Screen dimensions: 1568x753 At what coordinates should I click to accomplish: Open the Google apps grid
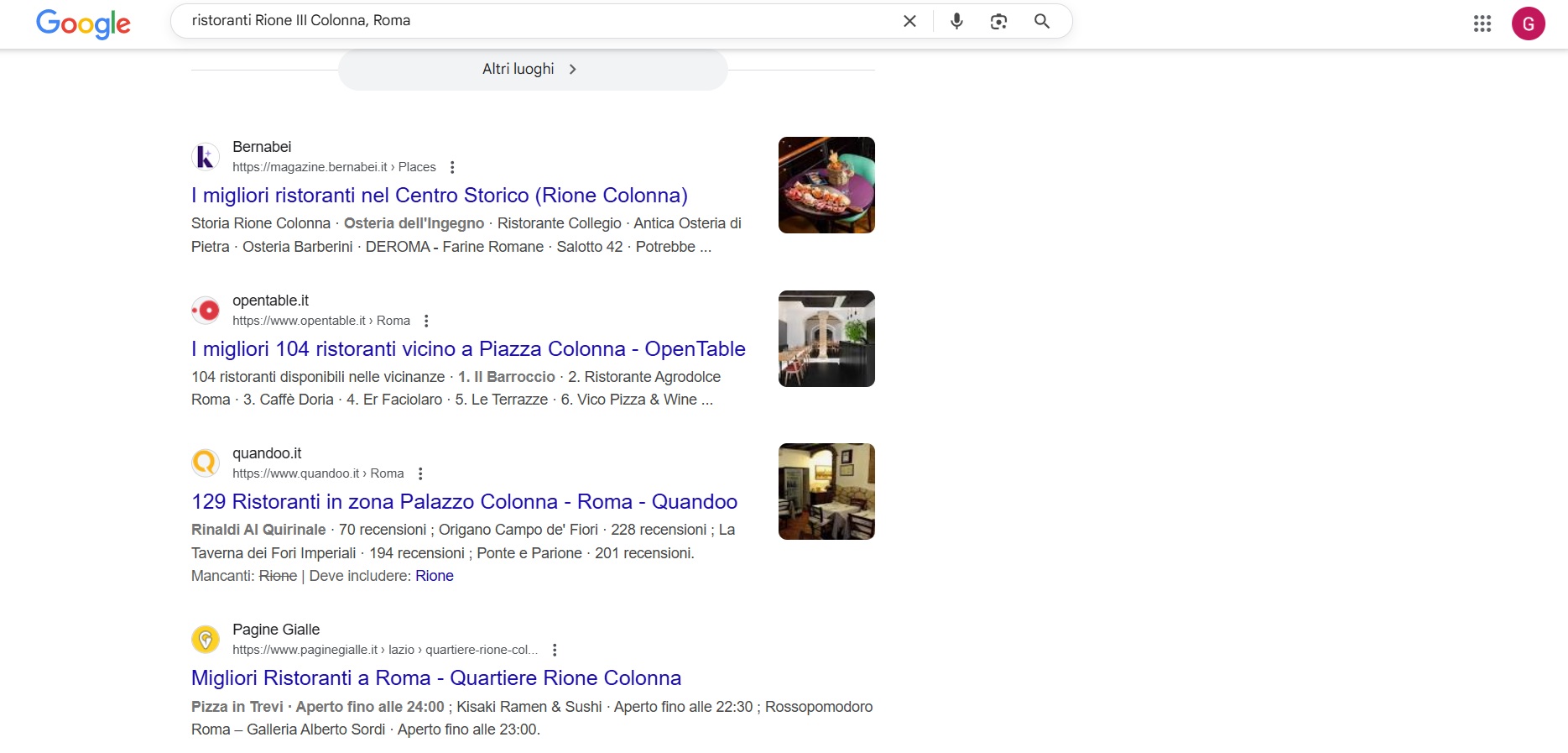pos(1482,24)
